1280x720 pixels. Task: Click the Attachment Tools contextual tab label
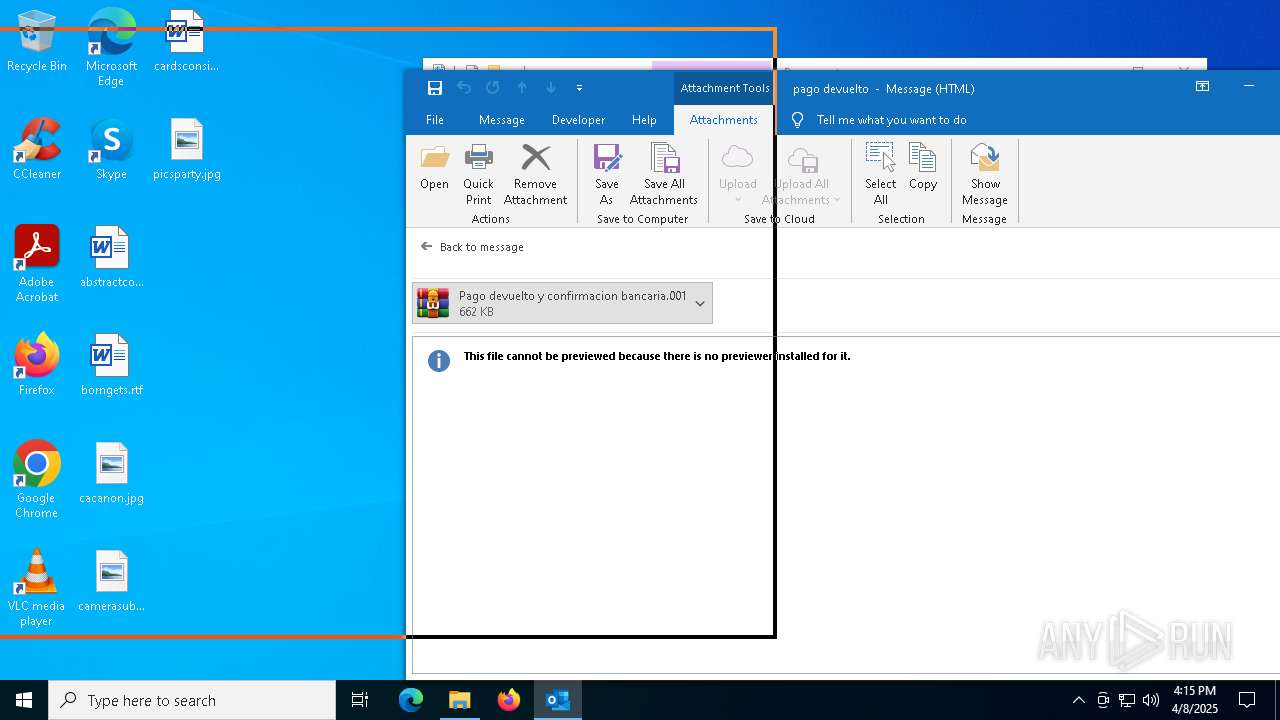(725, 88)
